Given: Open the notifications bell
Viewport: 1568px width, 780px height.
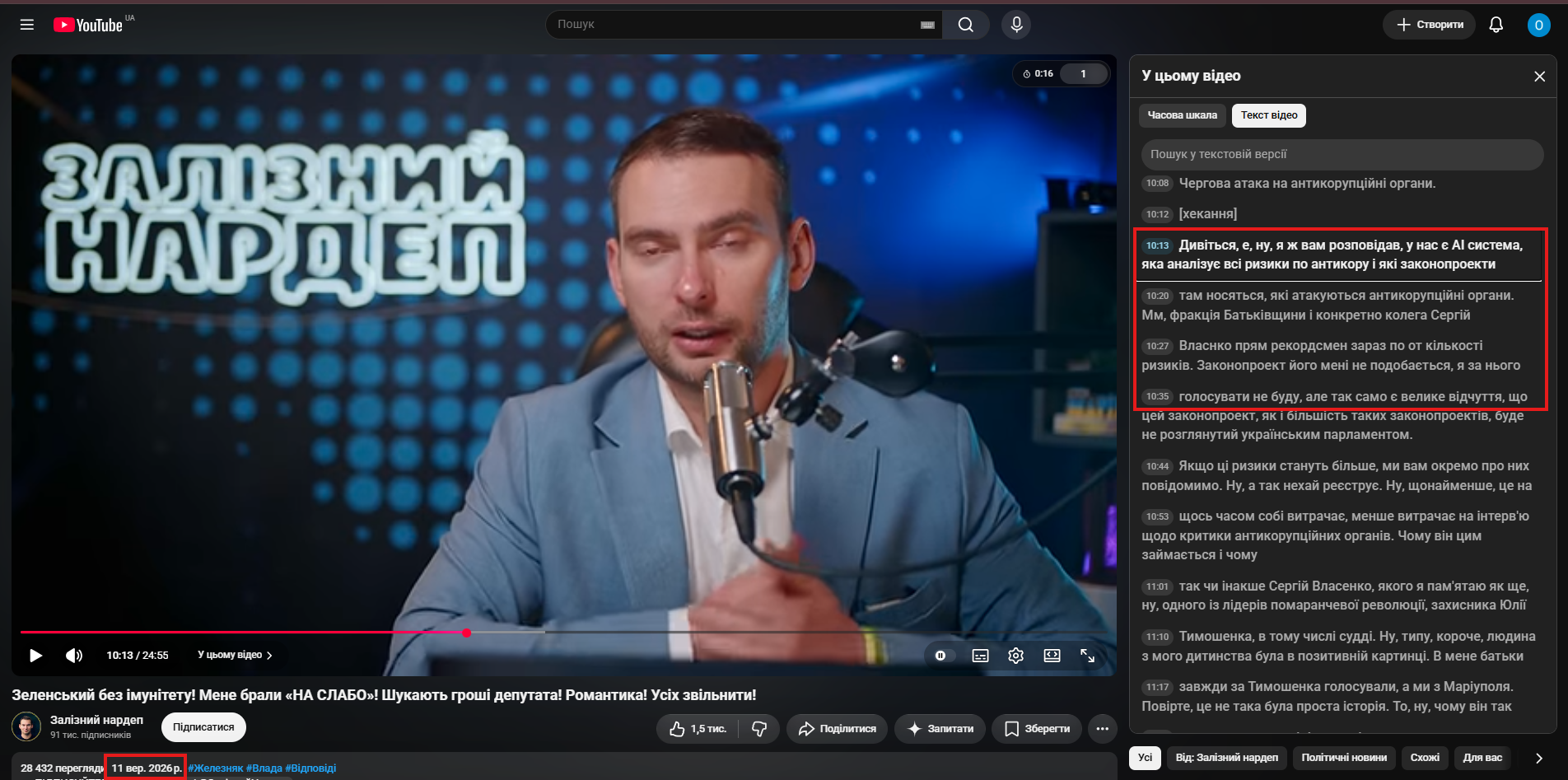Looking at the screenshot, I should (1496, 25).
